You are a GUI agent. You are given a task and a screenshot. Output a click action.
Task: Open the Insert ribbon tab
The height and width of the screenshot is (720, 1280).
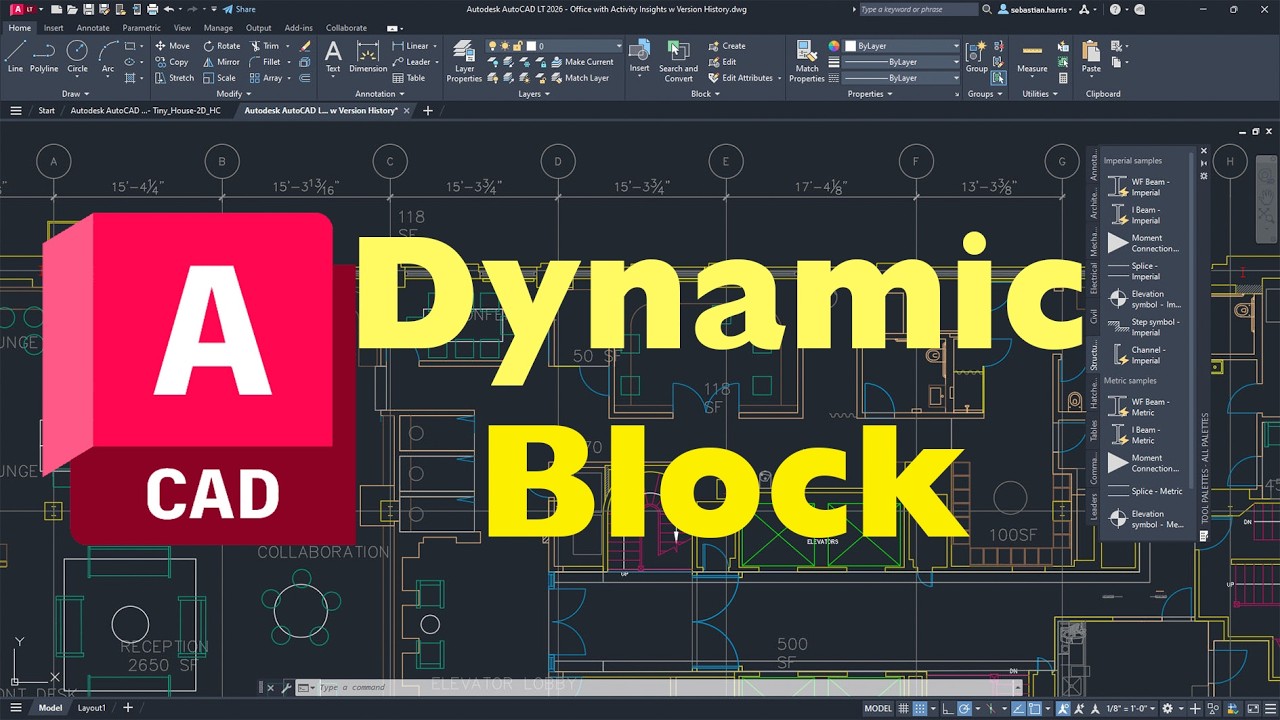53,28
